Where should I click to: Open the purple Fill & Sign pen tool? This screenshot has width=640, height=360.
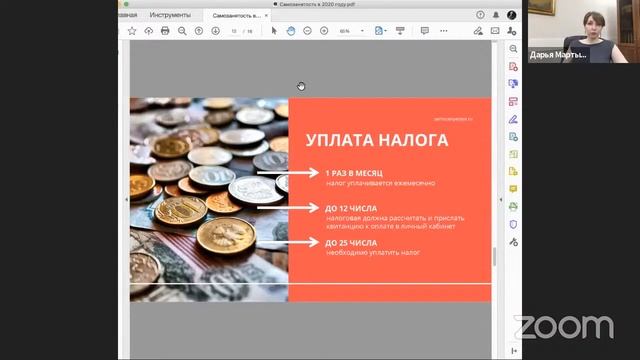513,119
